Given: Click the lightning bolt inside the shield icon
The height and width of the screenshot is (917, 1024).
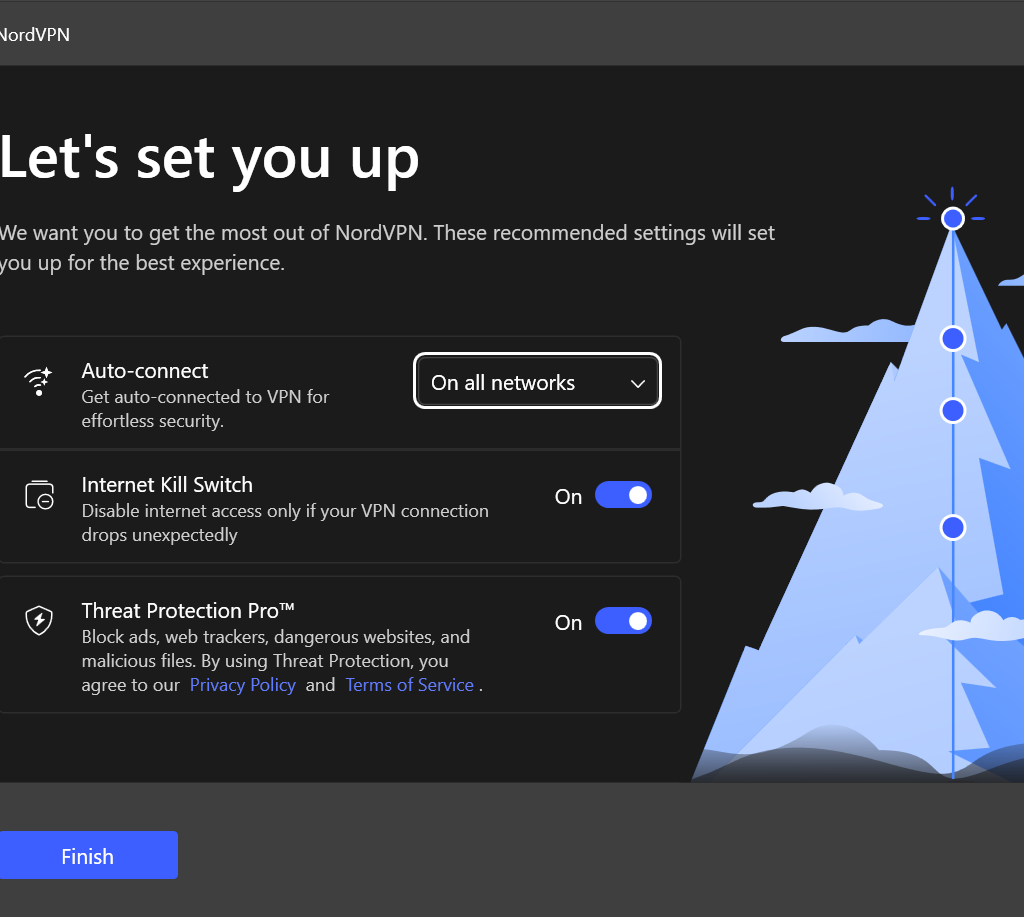Looking at the screenshot, I should [x=38, y=621].
